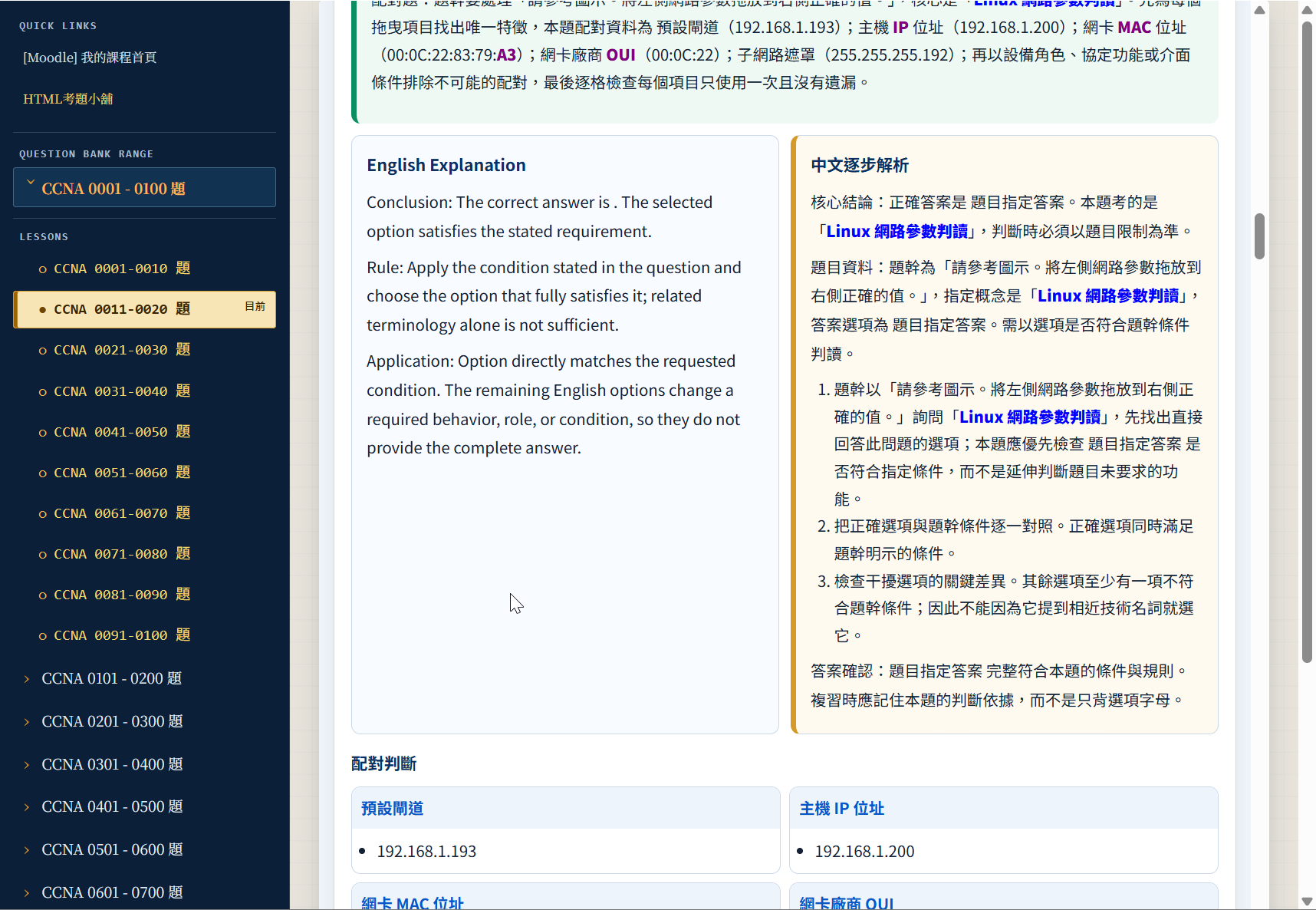1316x910 pixels.
Task: Select current lesson CCNA 0011-0020 題
Action: (144, 309)
